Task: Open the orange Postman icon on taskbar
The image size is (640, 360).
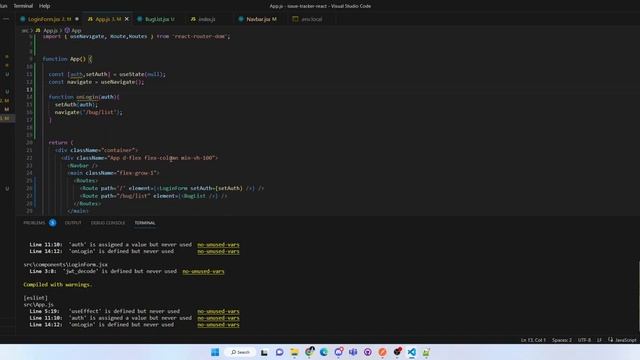Action: (382, 352)
